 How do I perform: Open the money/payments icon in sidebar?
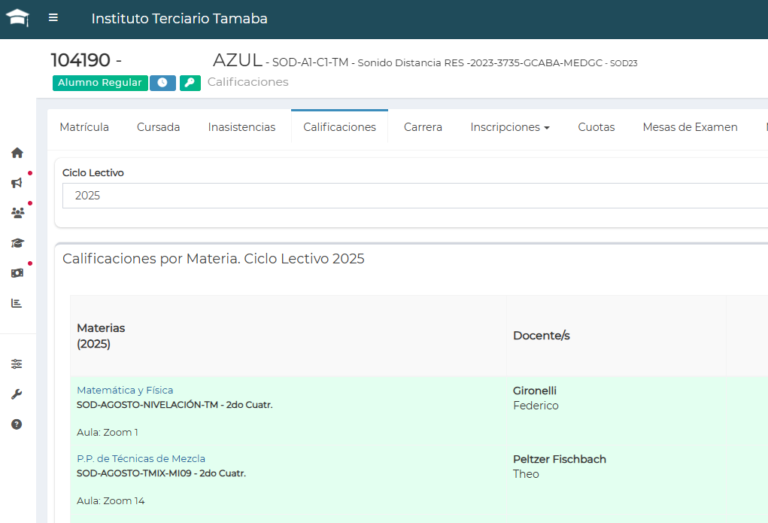(x=17, y=273)
